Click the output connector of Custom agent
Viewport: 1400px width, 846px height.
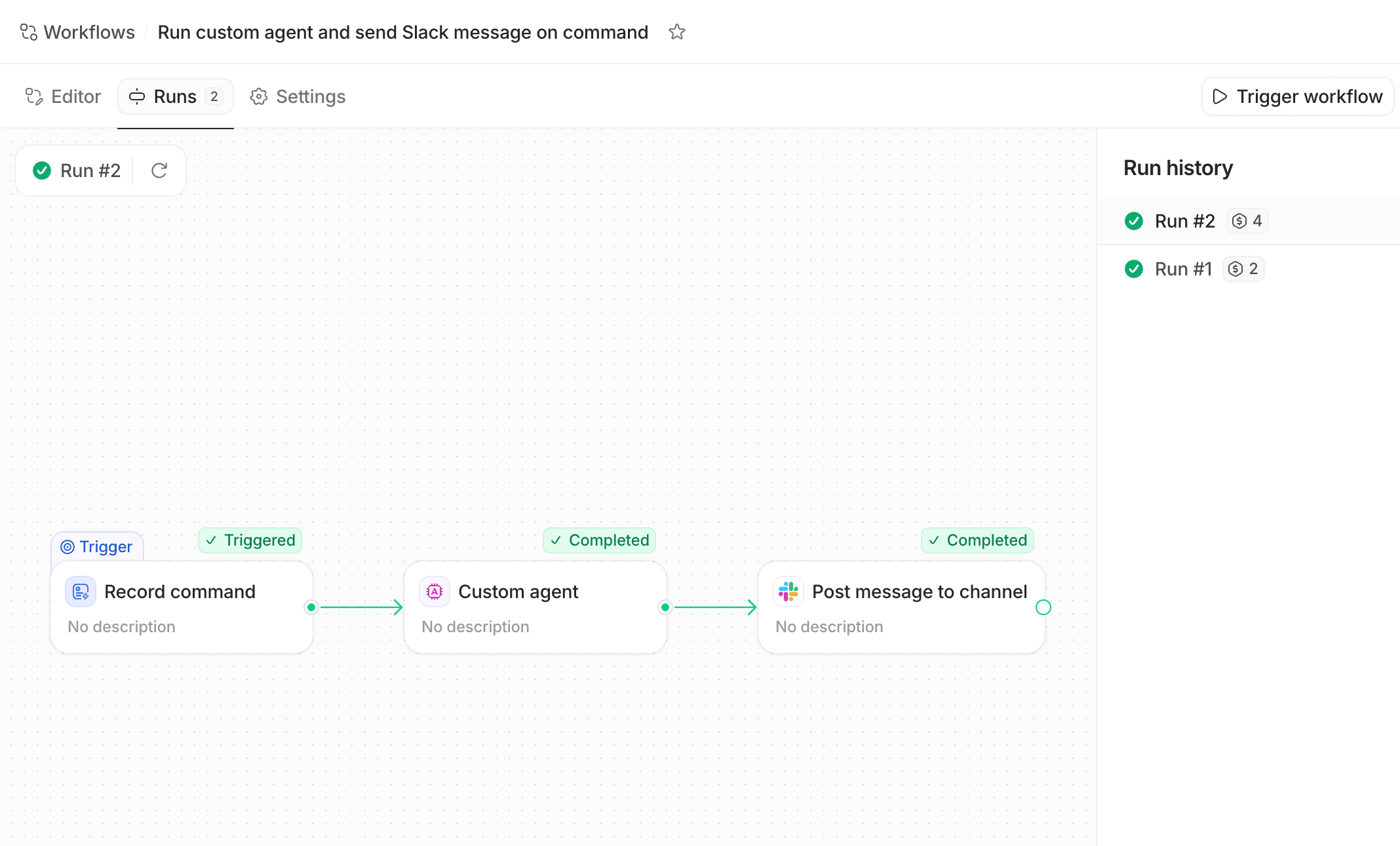665,607
